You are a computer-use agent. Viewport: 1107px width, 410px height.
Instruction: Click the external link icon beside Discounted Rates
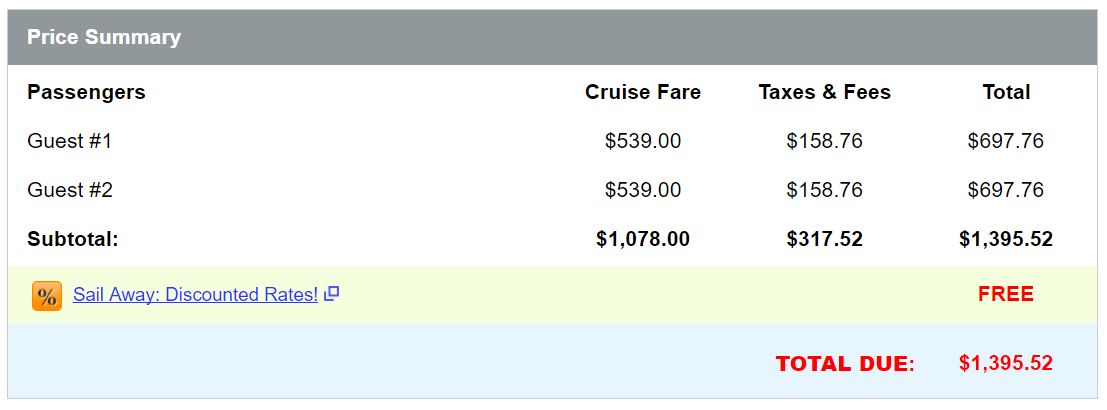click(x=332, y=294)
